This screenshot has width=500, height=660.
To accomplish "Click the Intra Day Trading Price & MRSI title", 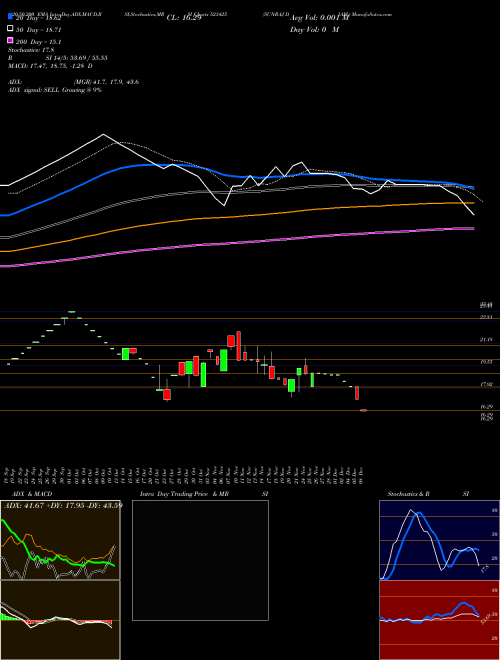I will (x=204, y=494).
